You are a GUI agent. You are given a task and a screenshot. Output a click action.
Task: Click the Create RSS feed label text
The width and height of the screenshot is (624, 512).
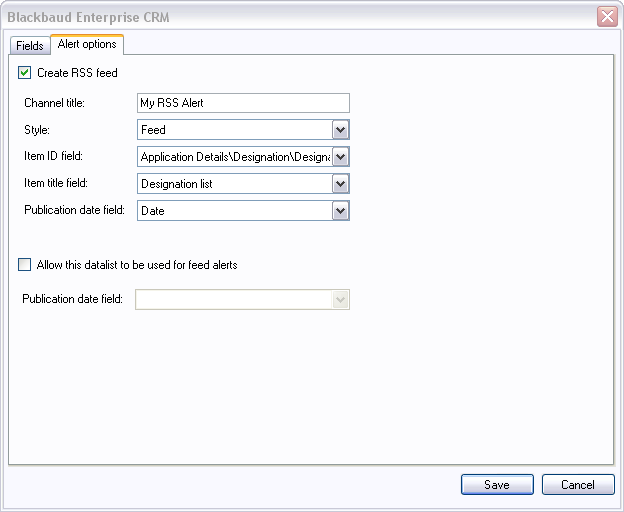point(77,73)
